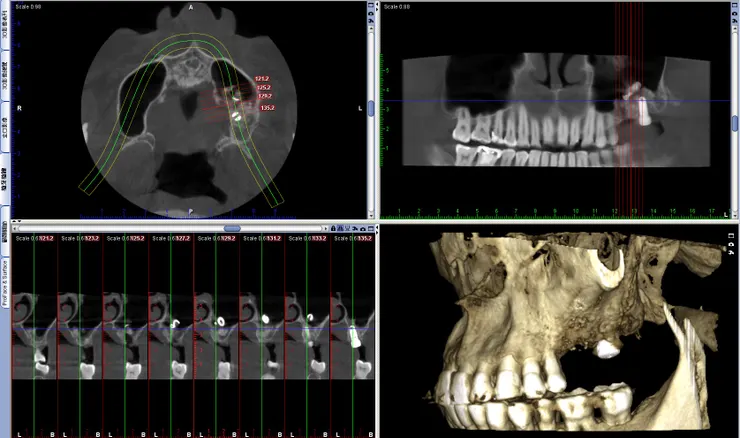Switch to the top vertical sidebar tab

pyautogui.click(x=5, y=26)
